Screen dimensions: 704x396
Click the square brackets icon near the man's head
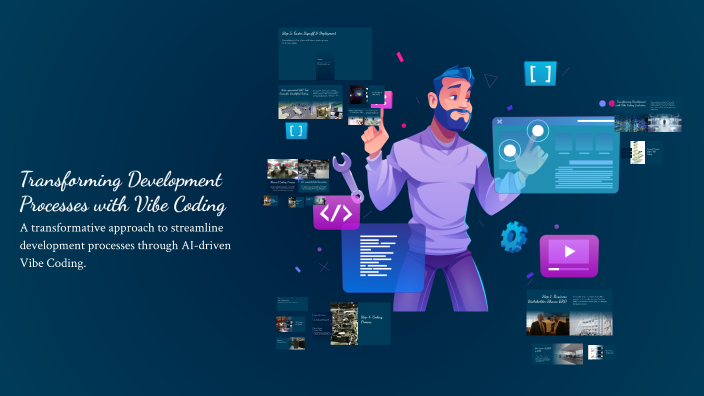(x=540, y=73)
